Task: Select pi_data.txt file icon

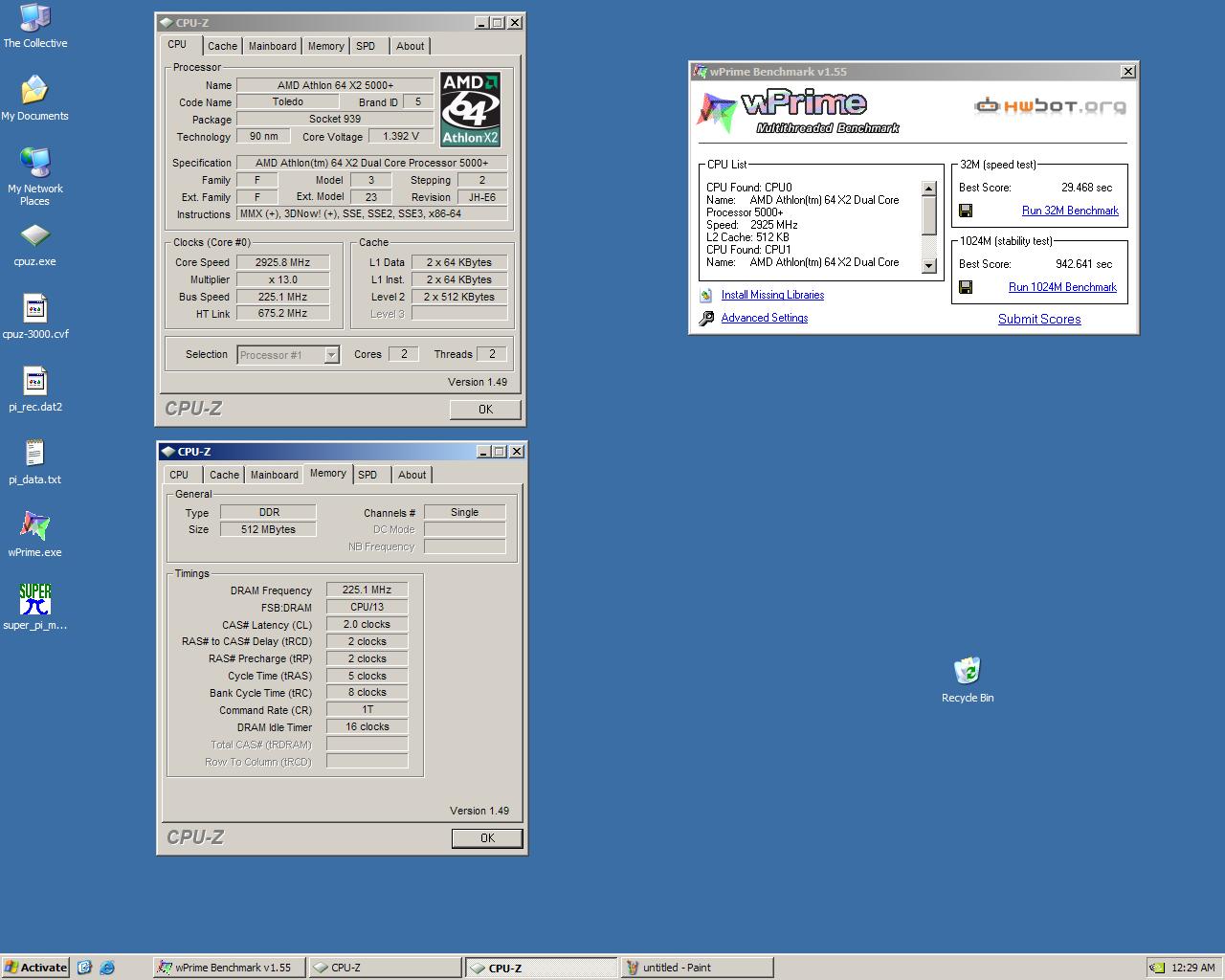Action: (34, 462)
